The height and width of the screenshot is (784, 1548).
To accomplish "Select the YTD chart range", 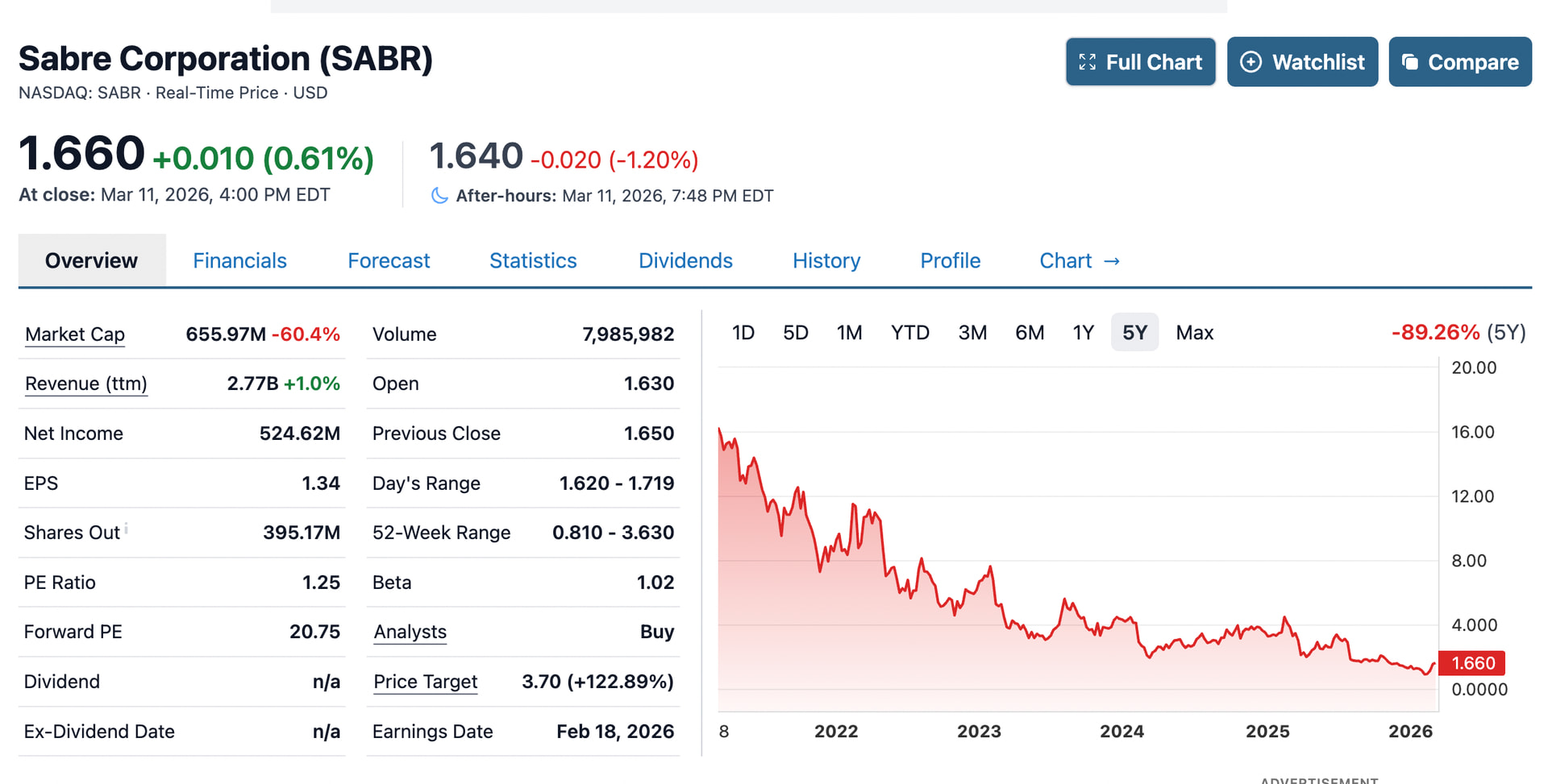I will (x=909, y=333).
